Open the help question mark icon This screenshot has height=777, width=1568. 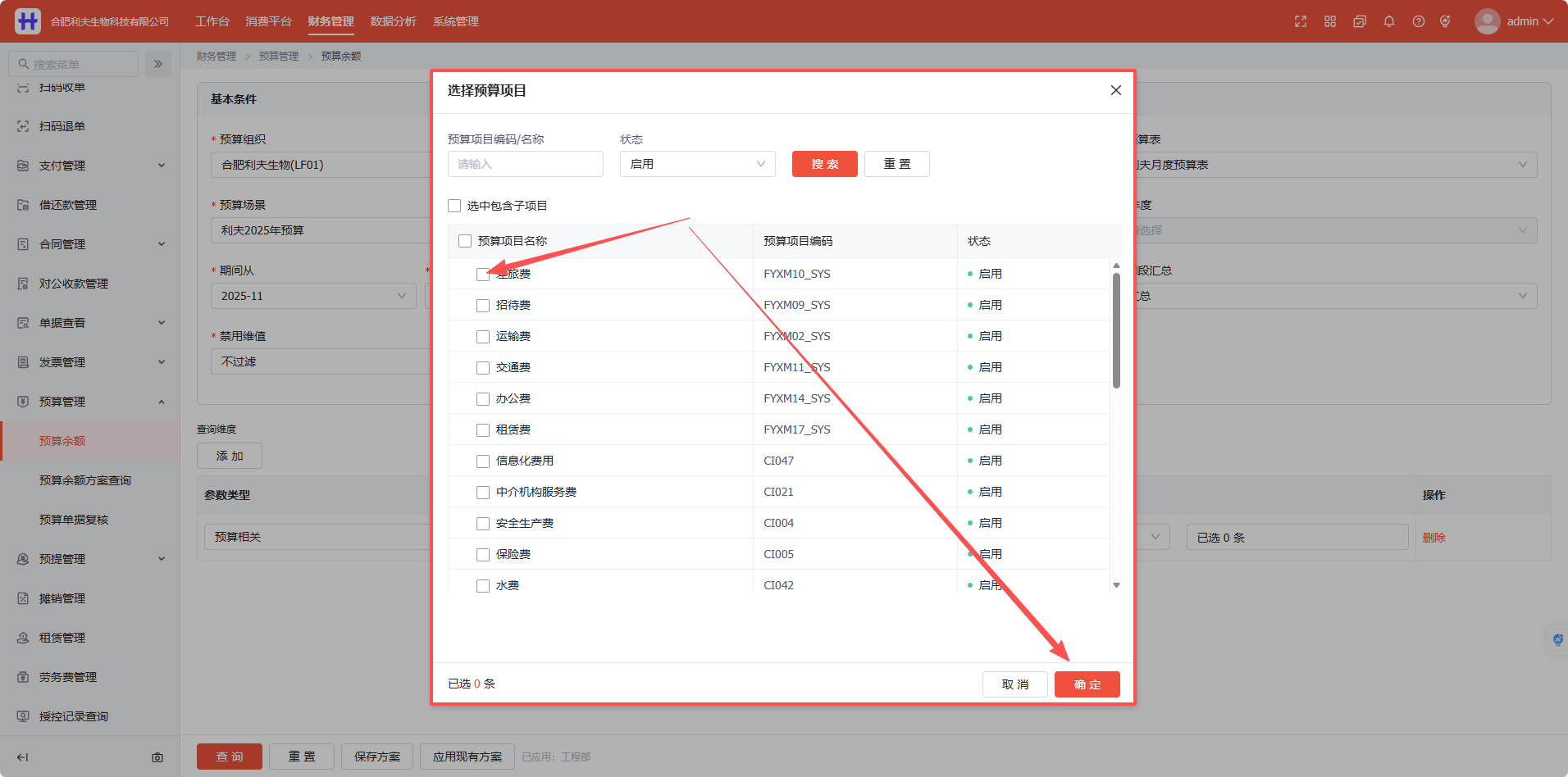[x=1419, y=21]
